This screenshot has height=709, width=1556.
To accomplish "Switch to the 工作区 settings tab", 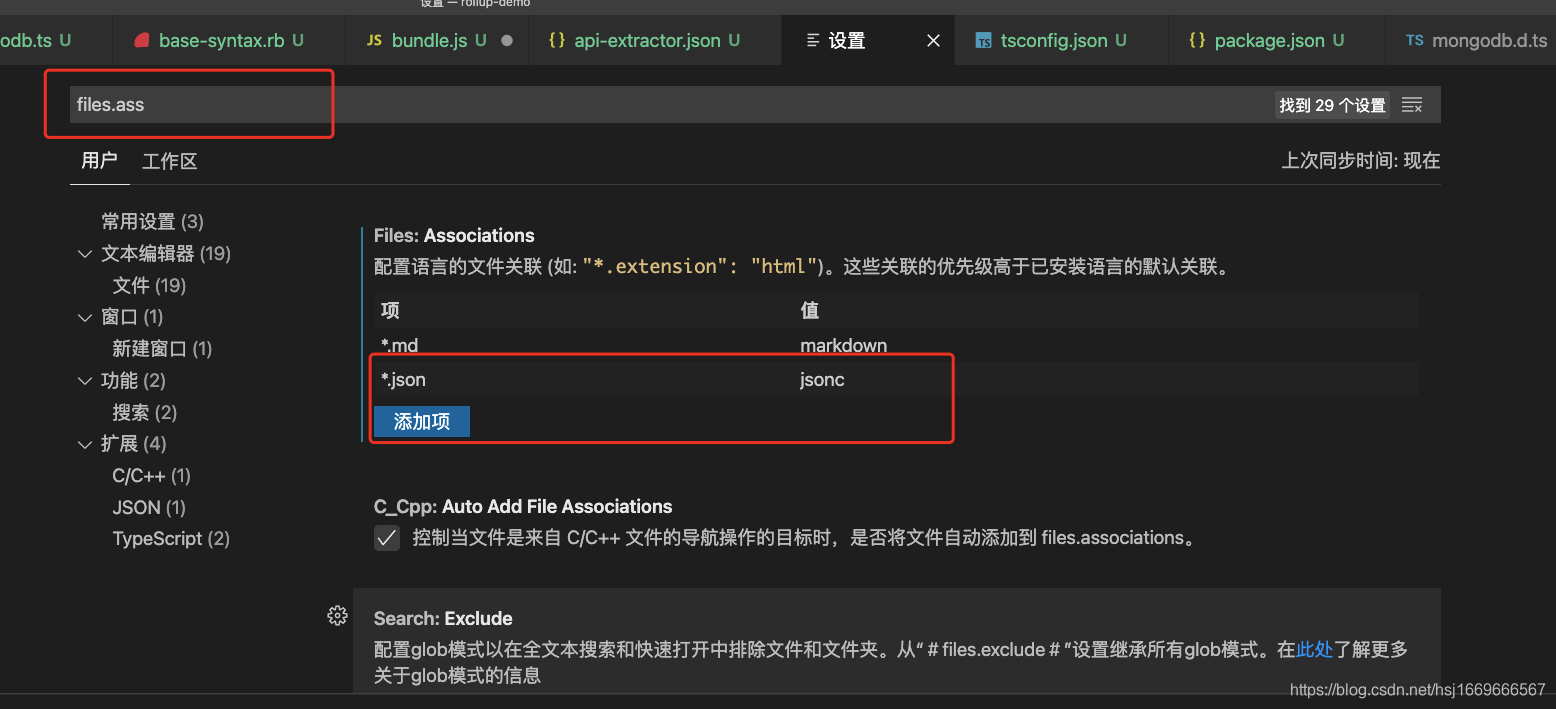I will pos(169,161).
